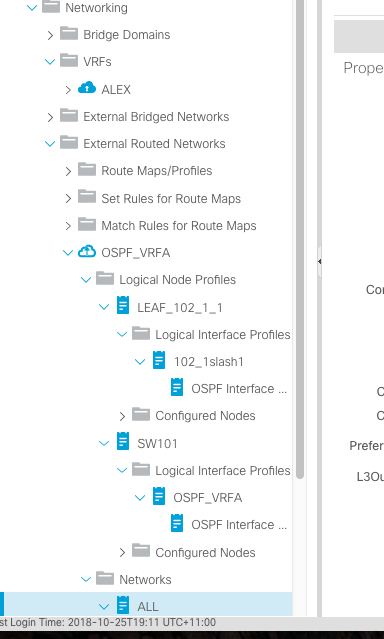
Task: Click icon of OSPF Interface under OSPF_VRFA profile
Action: 177,523
